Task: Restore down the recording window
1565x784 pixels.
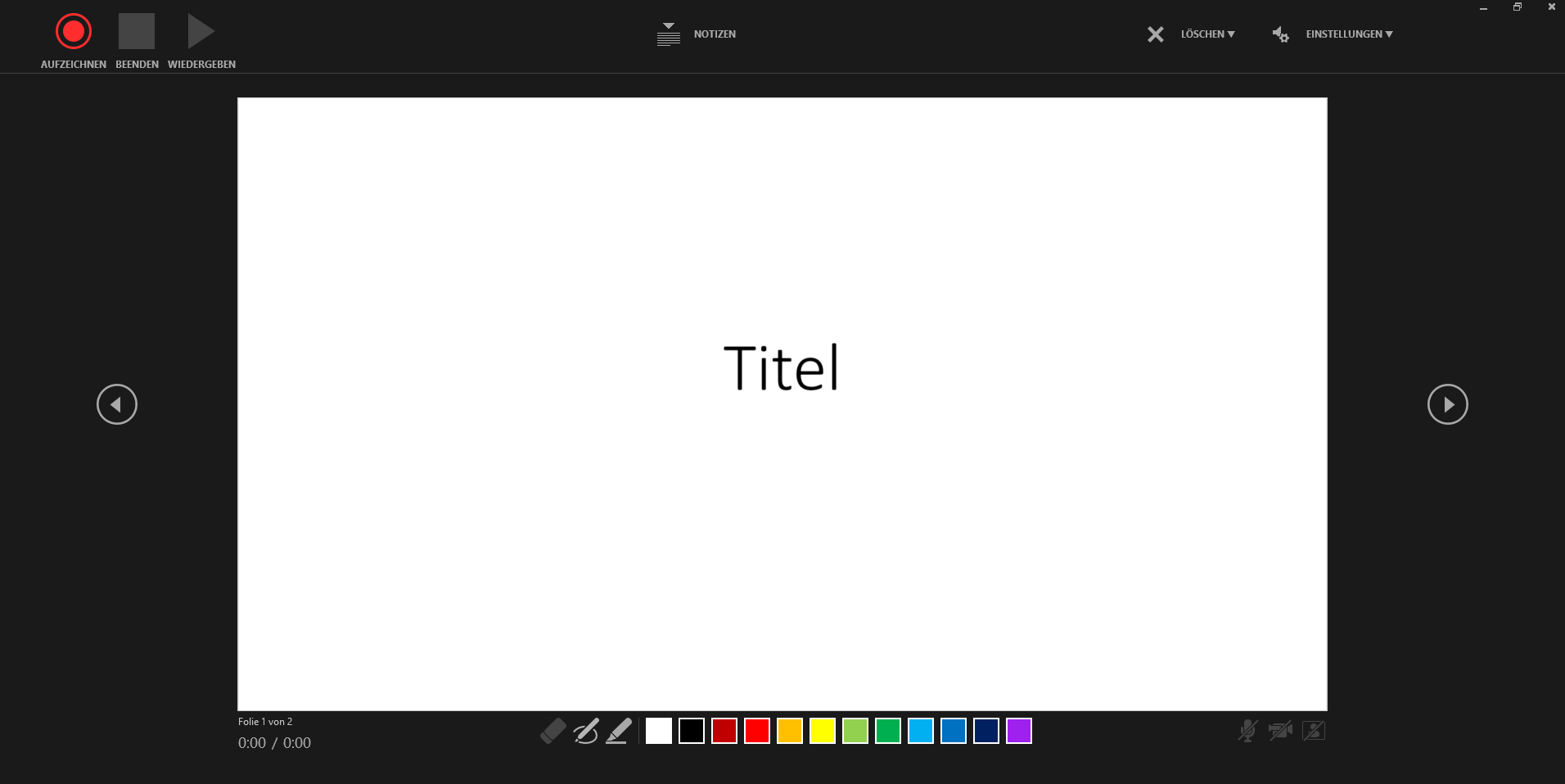Action: click(x=1517, y=7)
